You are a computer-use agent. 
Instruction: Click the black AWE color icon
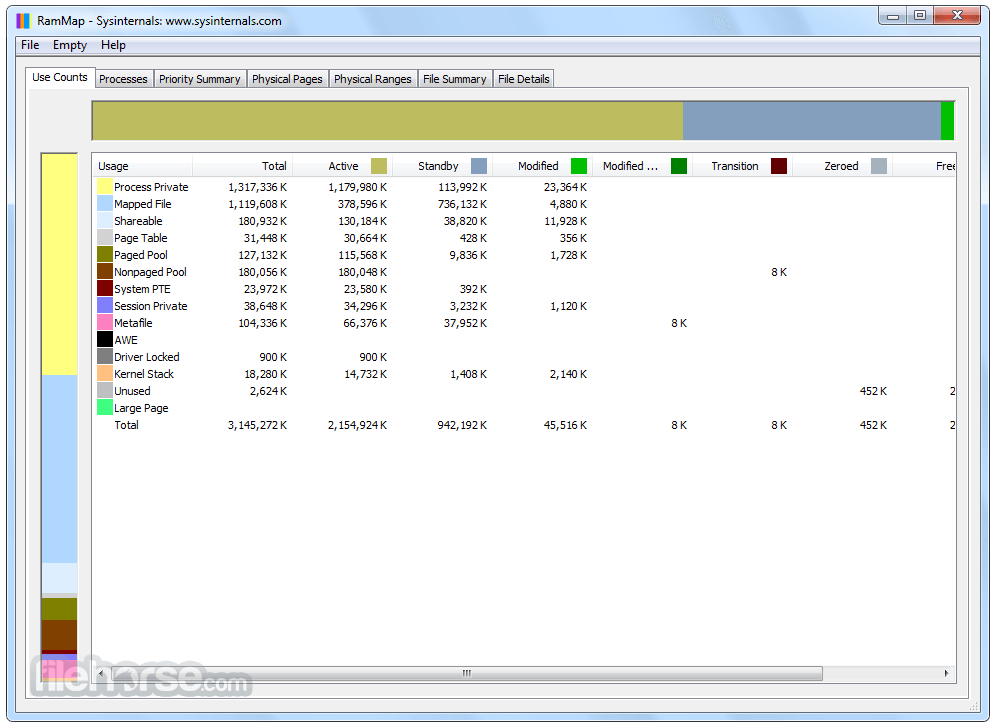[105, 339]
